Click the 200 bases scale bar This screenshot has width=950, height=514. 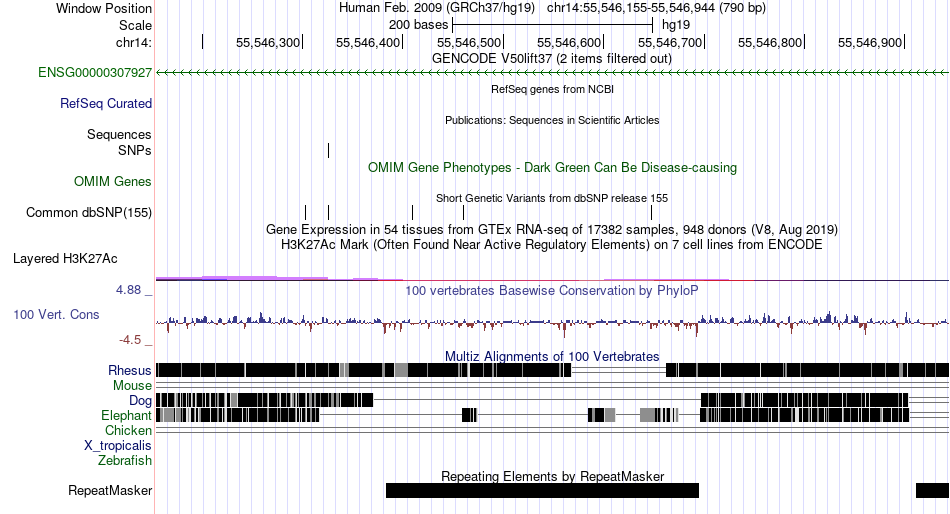click(553, 25)
